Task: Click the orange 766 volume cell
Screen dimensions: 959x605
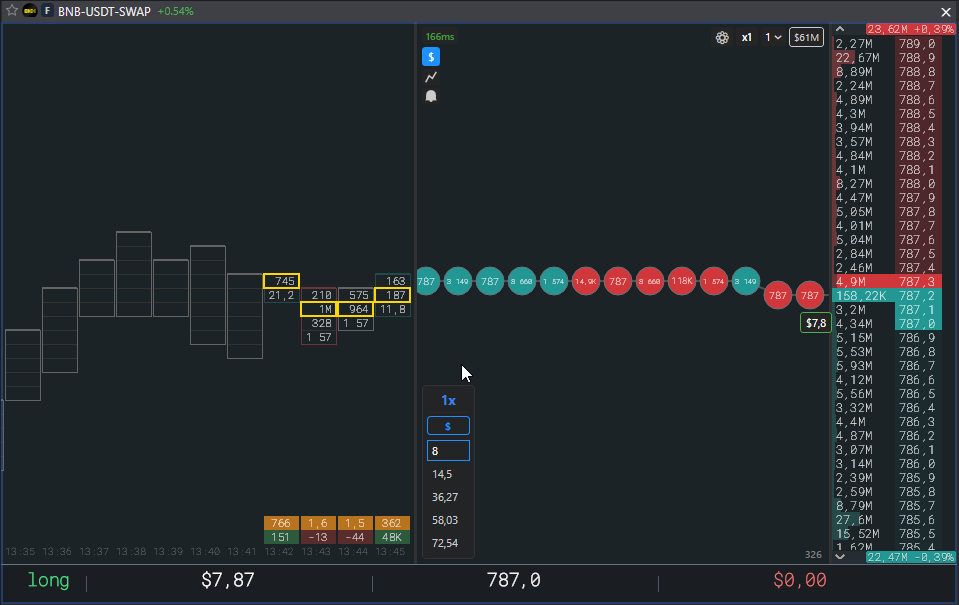Action: pos(281,523)
